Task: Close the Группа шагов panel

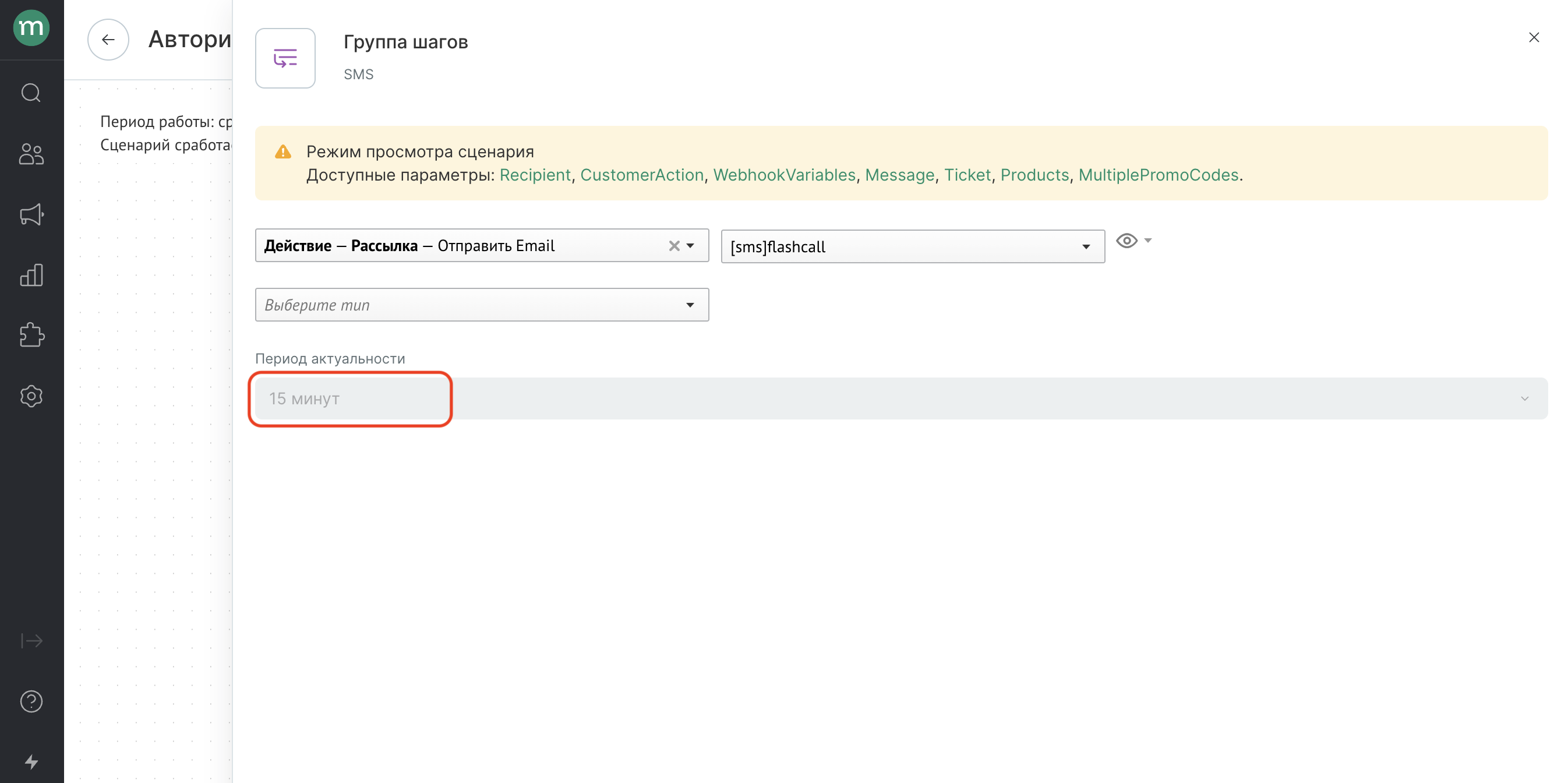Action: (x=1534, y=38)
